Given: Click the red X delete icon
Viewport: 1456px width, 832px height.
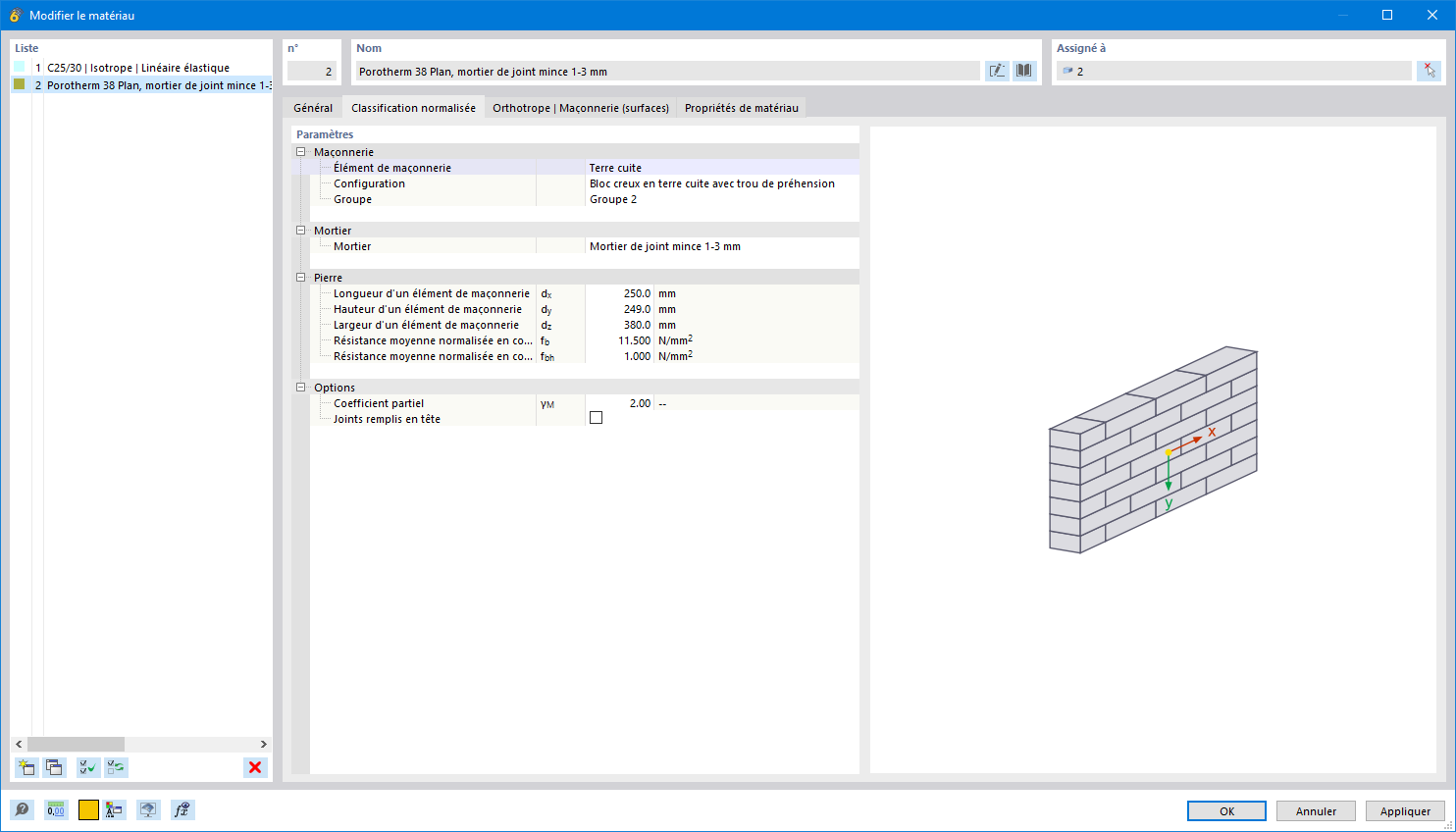Looking at the screenshot, I should 255,767.
